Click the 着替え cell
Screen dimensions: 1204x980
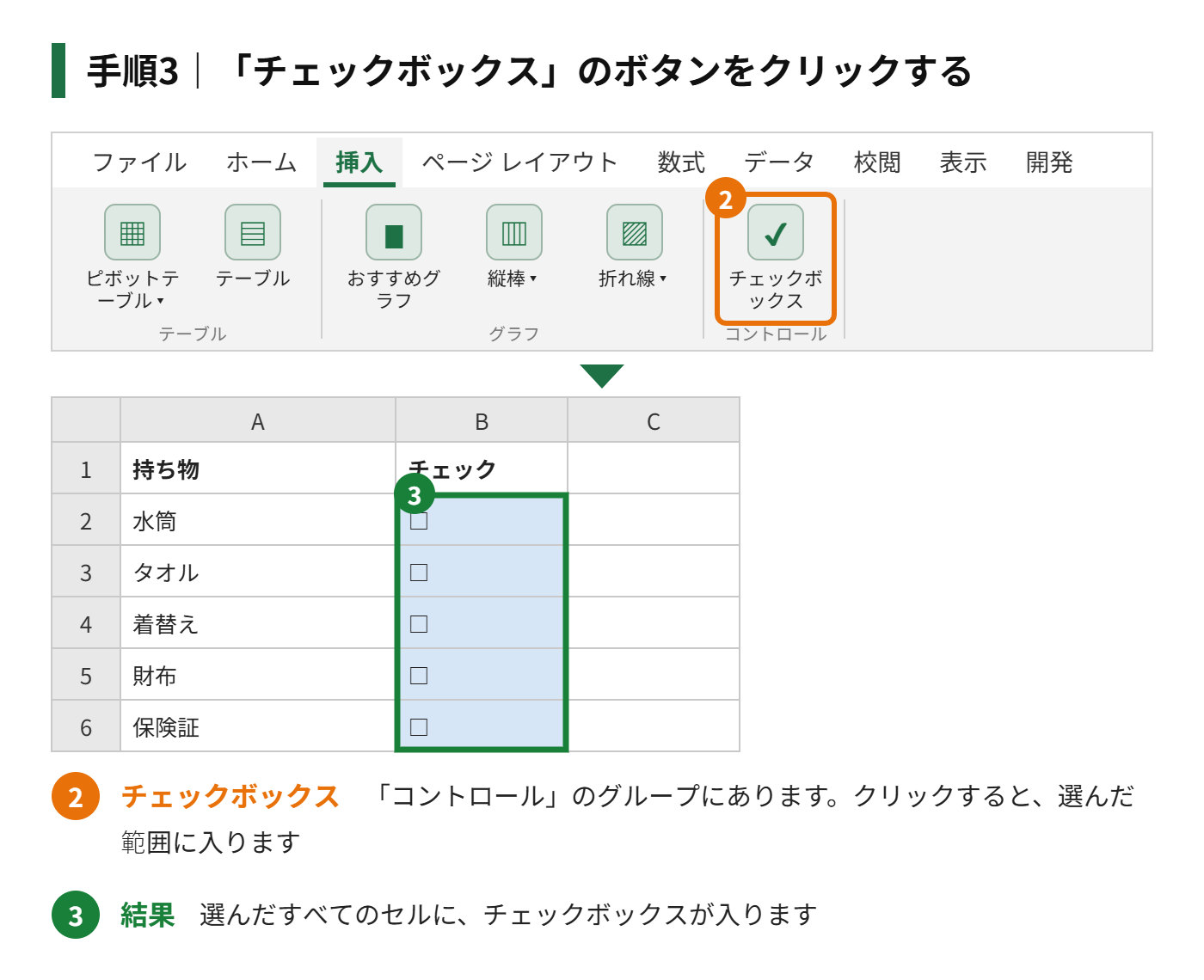pos(258,623)
